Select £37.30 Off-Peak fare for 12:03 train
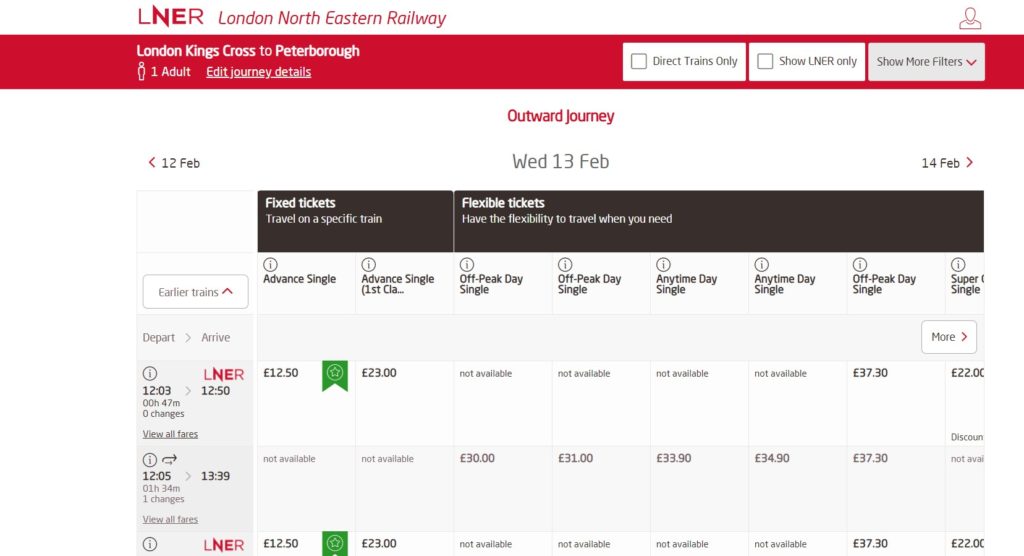 click(870, 373)
